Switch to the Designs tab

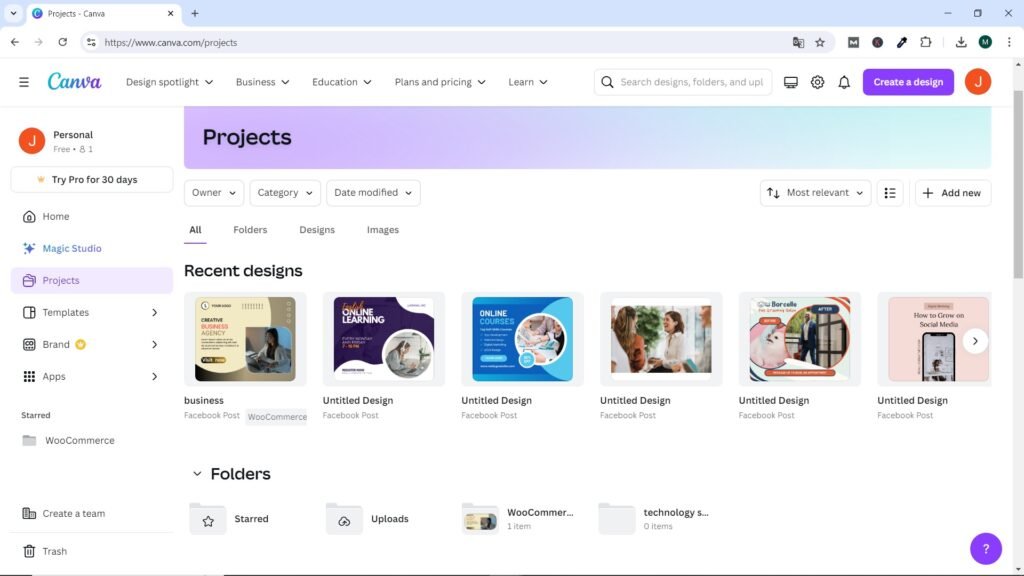[x=317, y=230]
